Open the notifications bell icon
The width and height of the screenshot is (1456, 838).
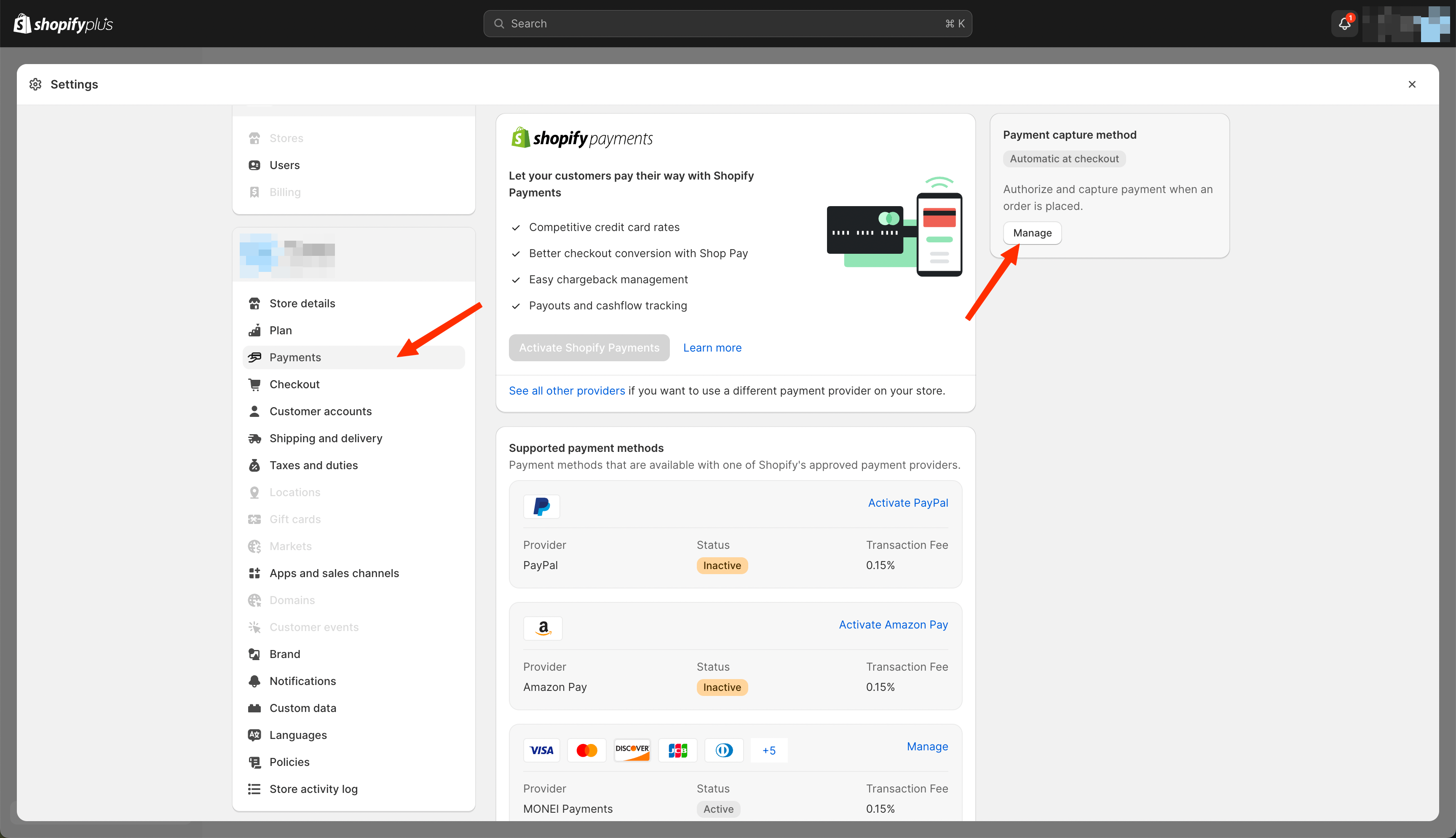click(x=1344, y=24)
